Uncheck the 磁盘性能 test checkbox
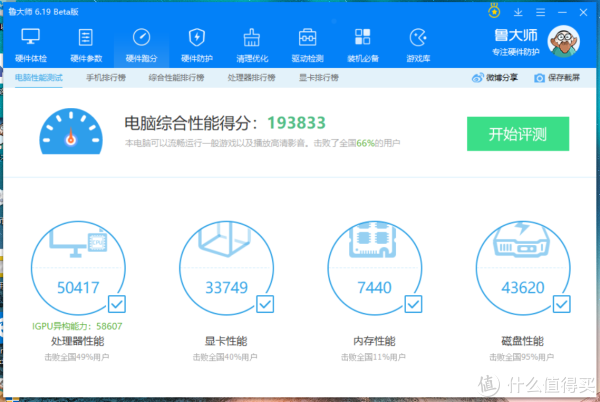The width and height of the screenshot is (600, 402). point(561,304)
